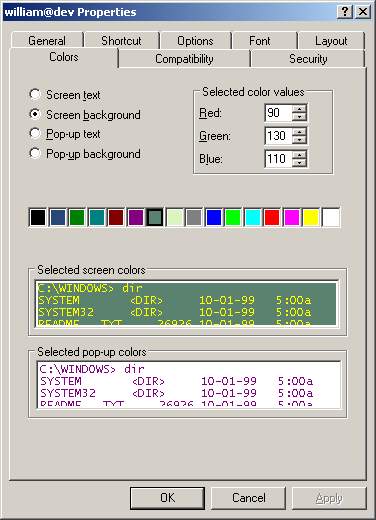The height and width of the screenshot is (520, 376).
Task: Go to the Security tab
Action: click(x=308, y=59)
